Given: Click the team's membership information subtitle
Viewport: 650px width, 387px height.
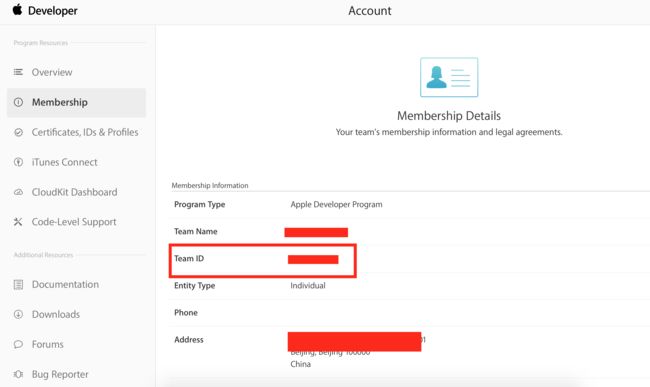Looking at the screenshot, I should [449, 132].
